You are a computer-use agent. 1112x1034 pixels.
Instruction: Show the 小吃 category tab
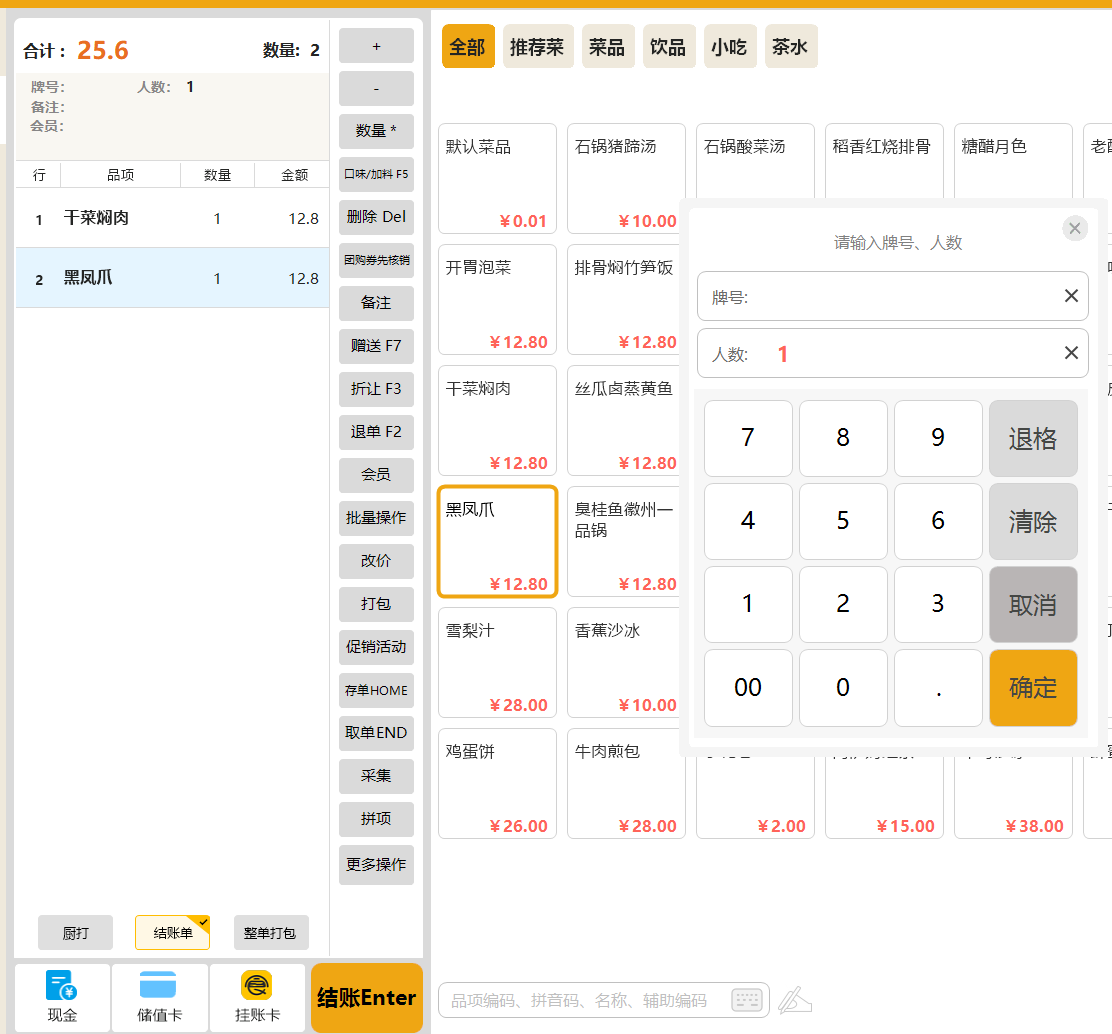[x=730, y=47]
